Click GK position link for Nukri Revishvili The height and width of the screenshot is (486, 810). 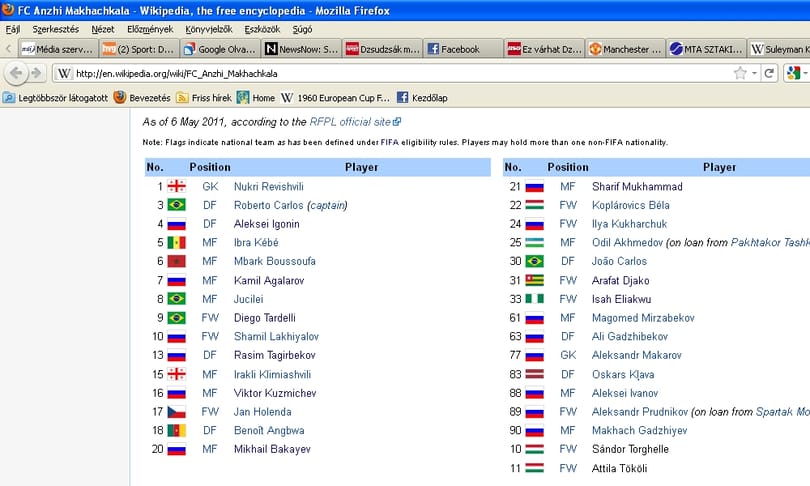point(210,186)
